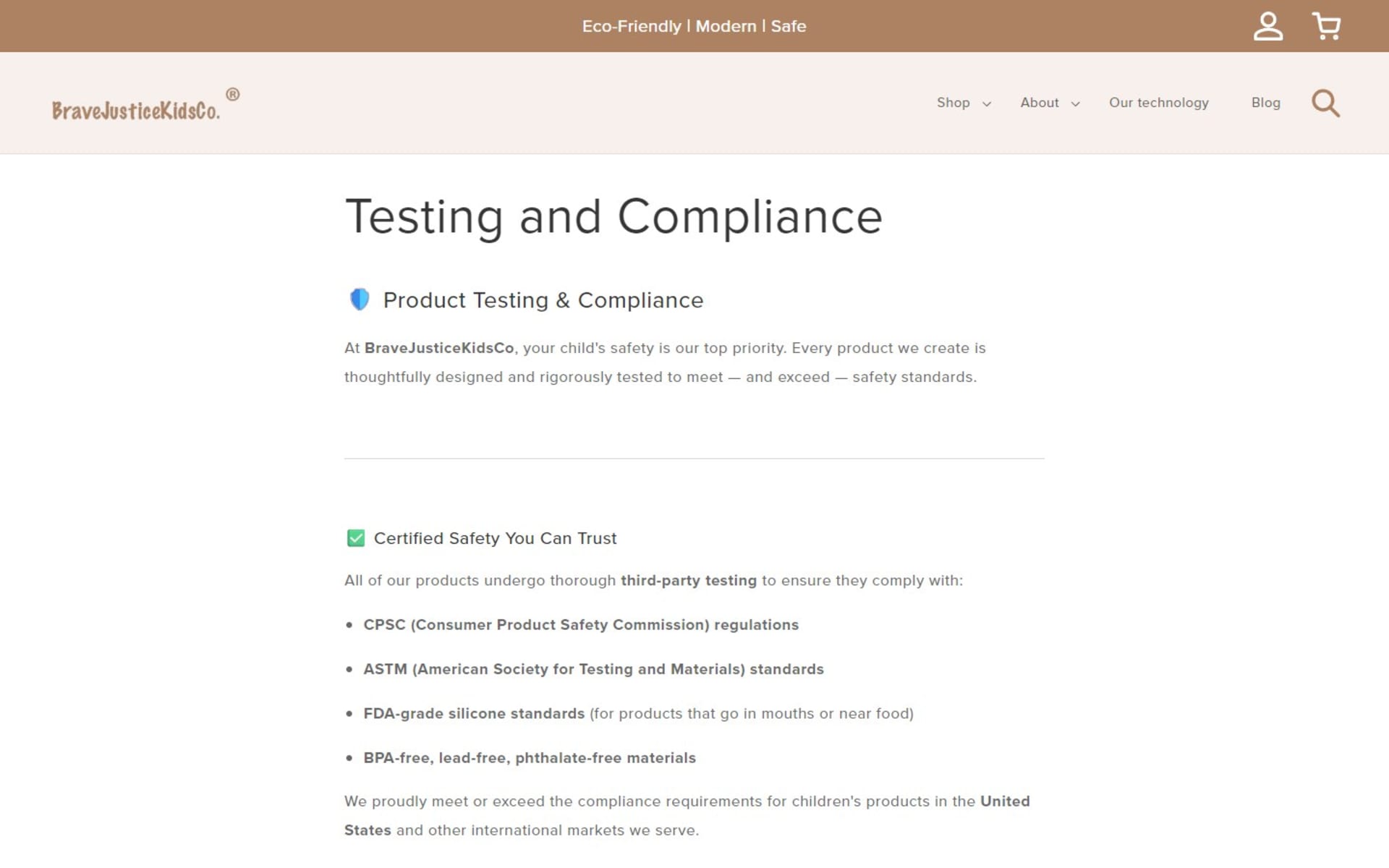
Task: Open the About menu item
Action: click(1040, 103)
